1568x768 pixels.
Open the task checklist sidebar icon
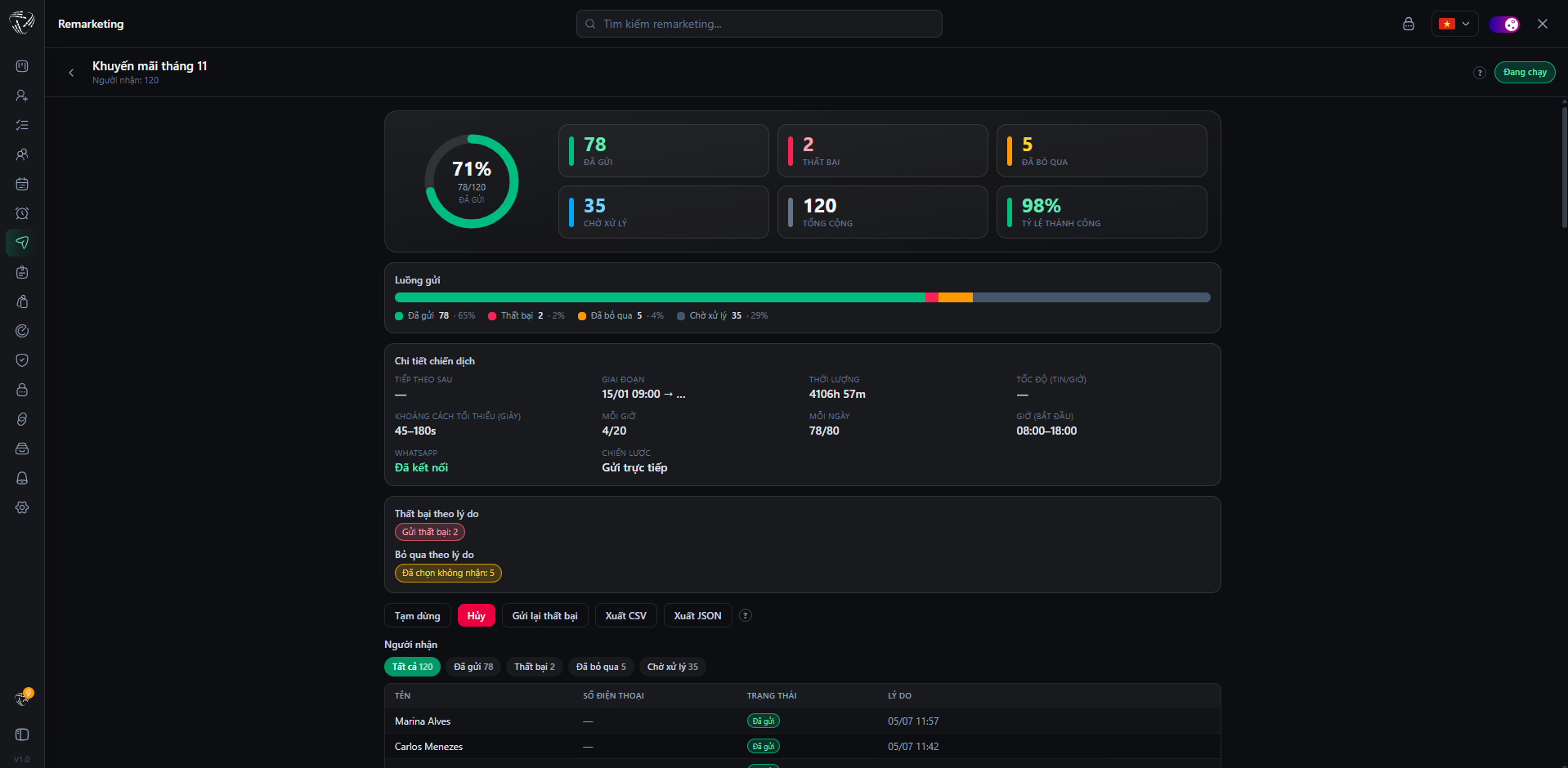(22, 125)
